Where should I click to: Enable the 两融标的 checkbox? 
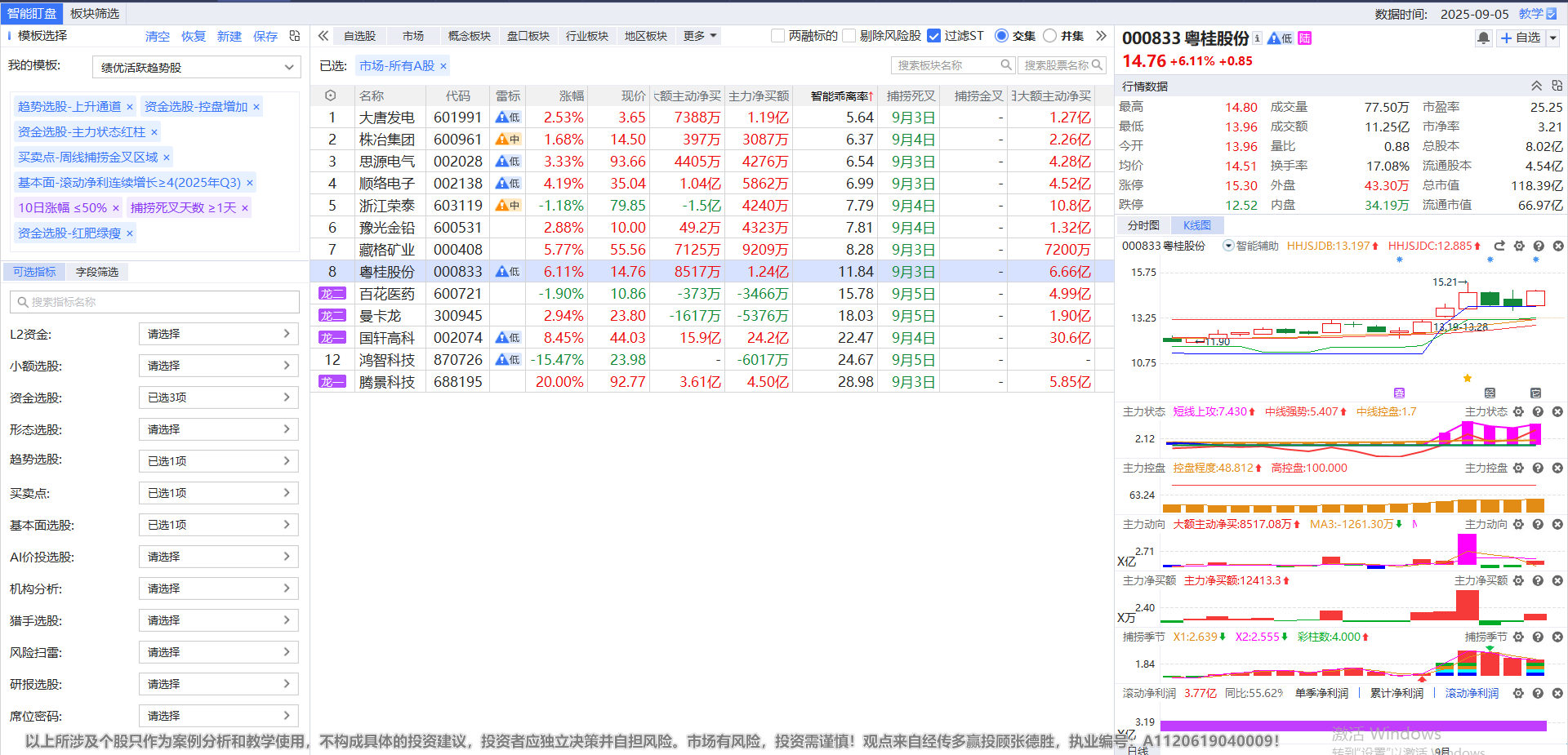coord(778,36)
